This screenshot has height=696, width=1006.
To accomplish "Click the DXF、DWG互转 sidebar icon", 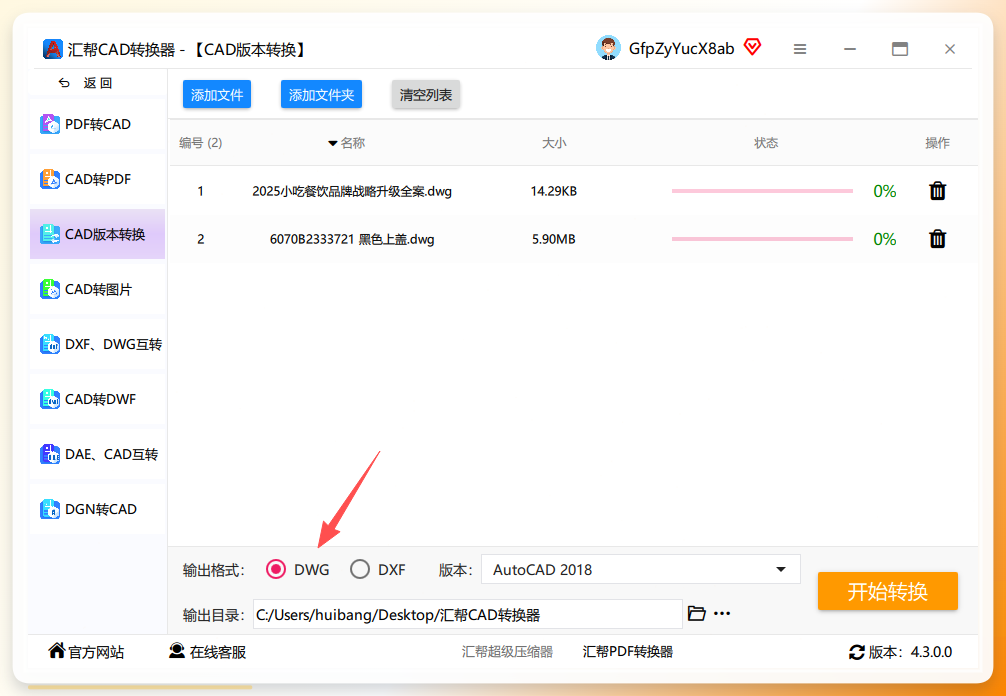I will pos(50,344).
